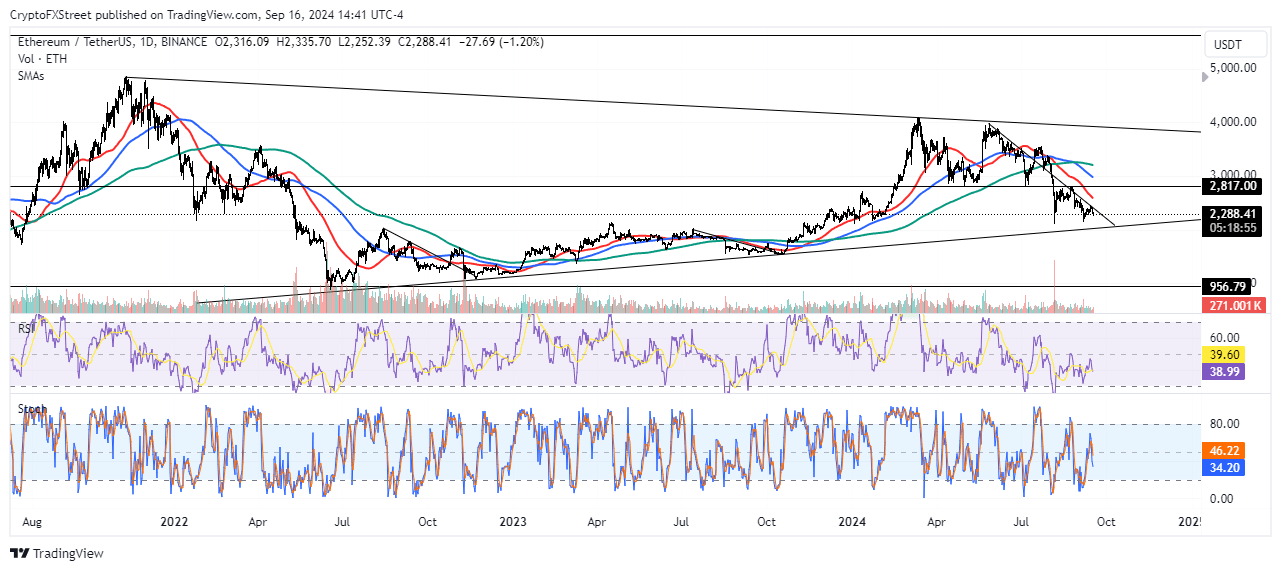Viewport: 1281px width, 571px height.
Task: Click the 4,000.00 price axis label
Action: coord(1234,122)
